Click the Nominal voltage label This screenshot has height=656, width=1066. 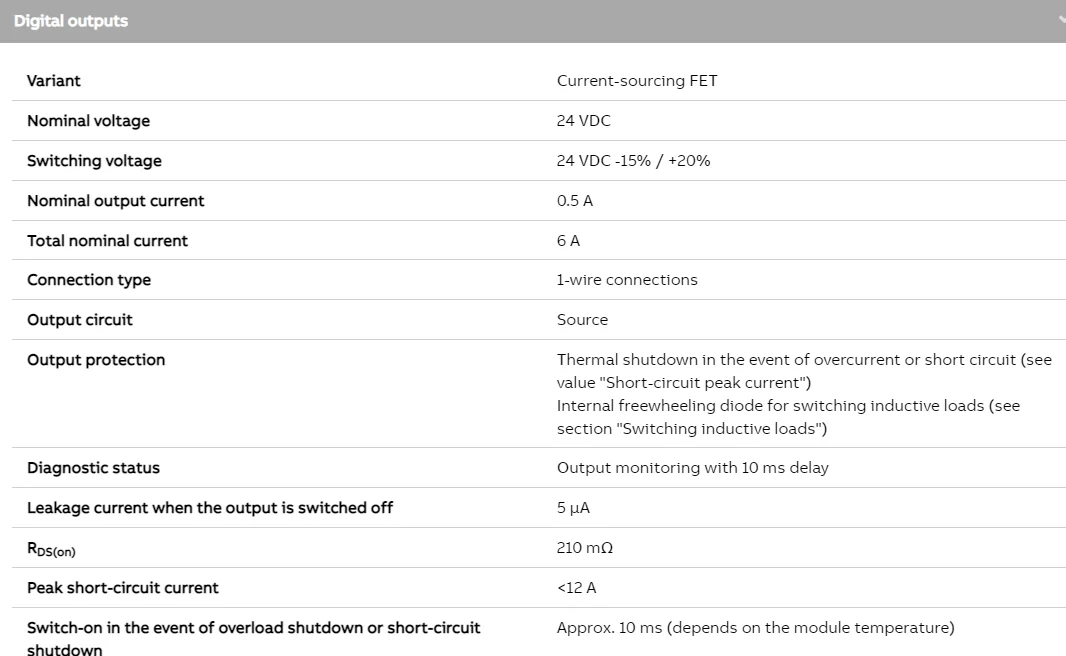[x=88, y=121]
